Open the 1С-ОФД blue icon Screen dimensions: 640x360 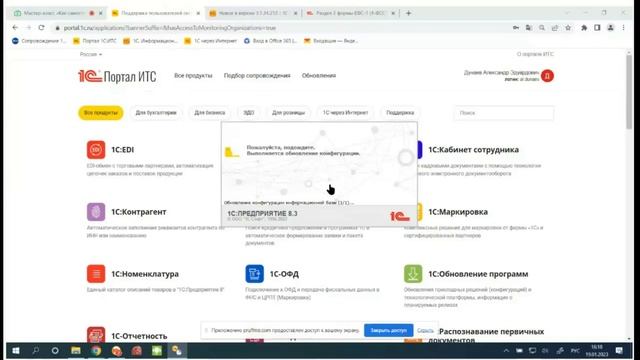coord(254,274)
